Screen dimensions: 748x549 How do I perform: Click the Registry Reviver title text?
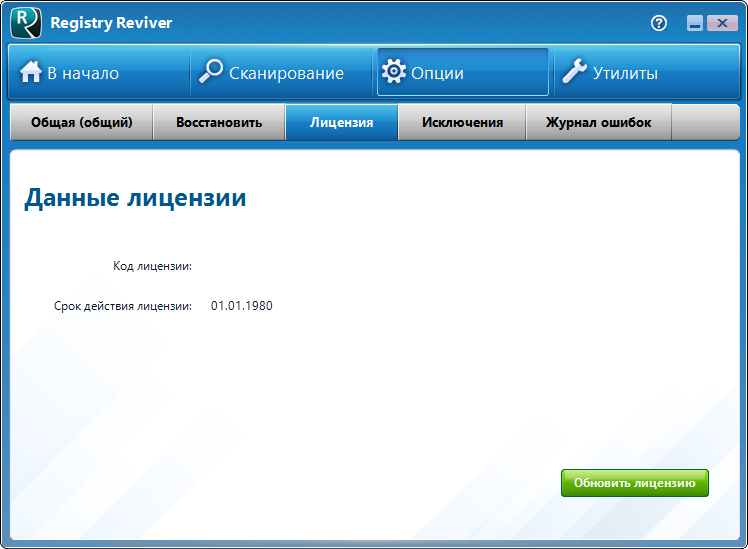point(111,23)
